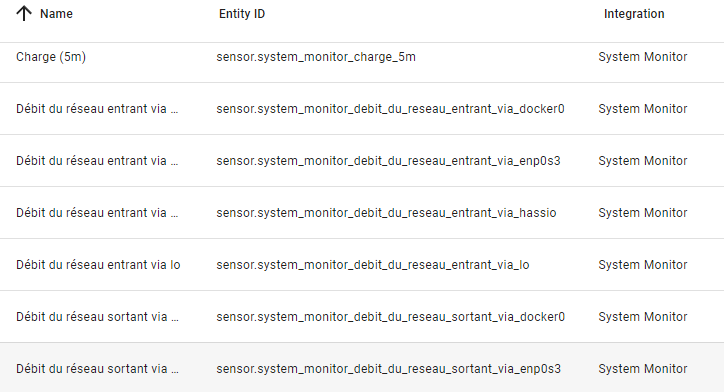
Task: Click System Monitor in the Charge (5m) row
Action: (x=643, y=57)
